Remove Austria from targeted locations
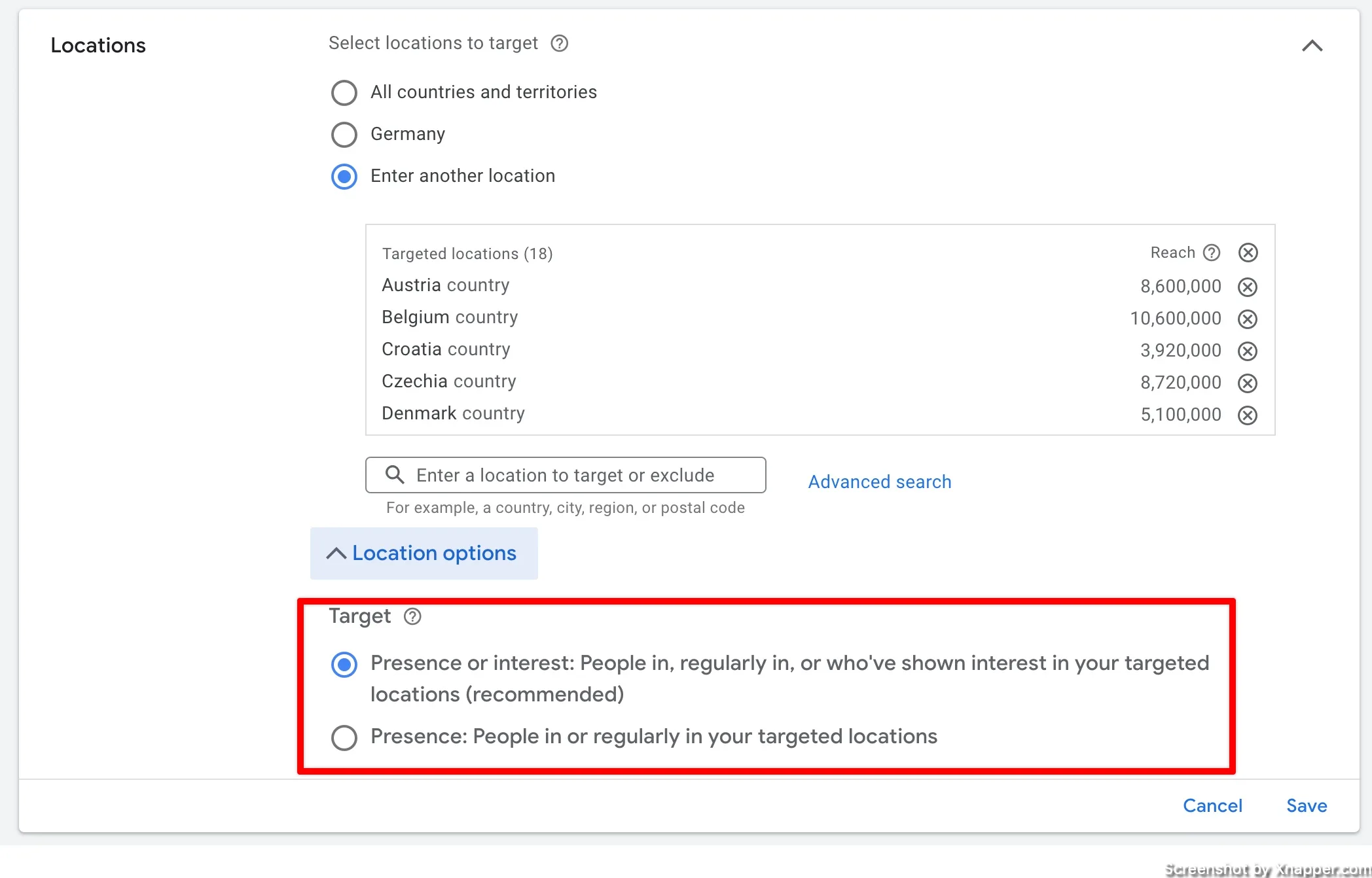This screenshot has width=1372, height=878. point(1248,287)
